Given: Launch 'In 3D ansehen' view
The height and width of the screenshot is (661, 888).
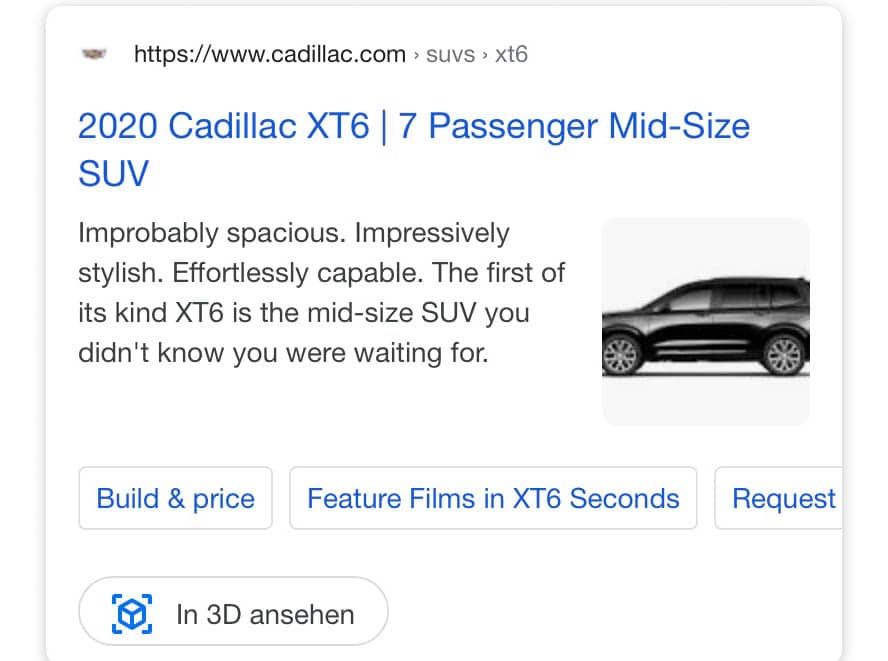Looking at the screenshot, I should click(233, 611).
